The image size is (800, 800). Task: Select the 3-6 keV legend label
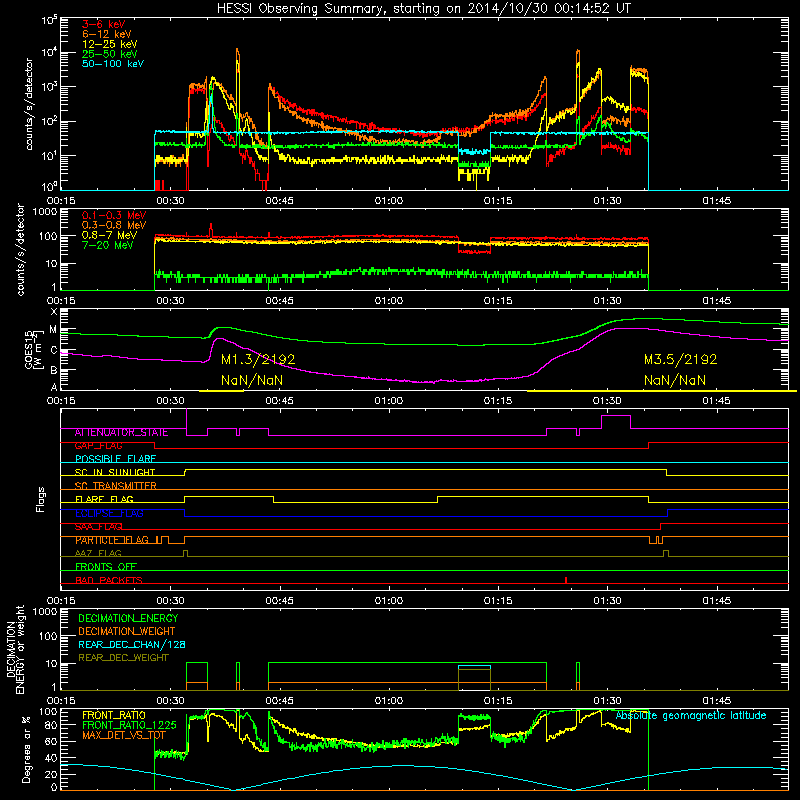coord(104,24)
